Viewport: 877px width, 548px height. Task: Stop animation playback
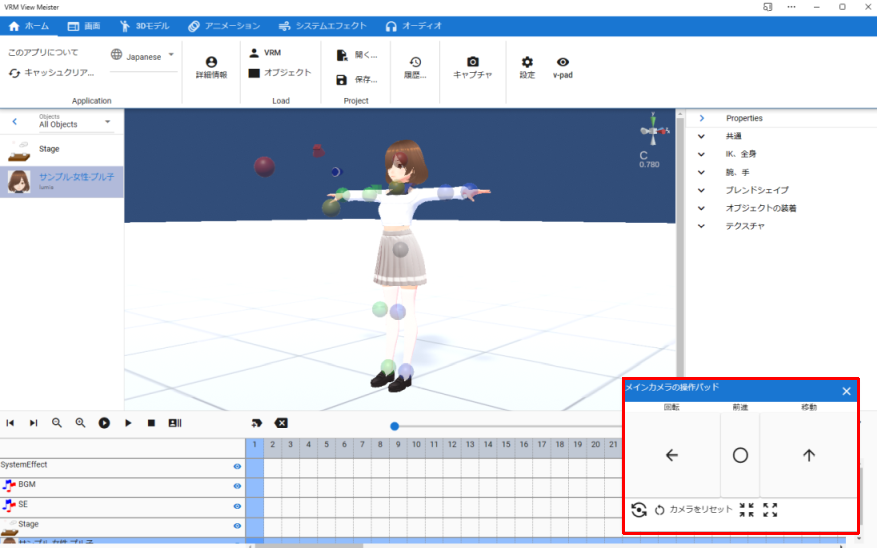(151, 423)
